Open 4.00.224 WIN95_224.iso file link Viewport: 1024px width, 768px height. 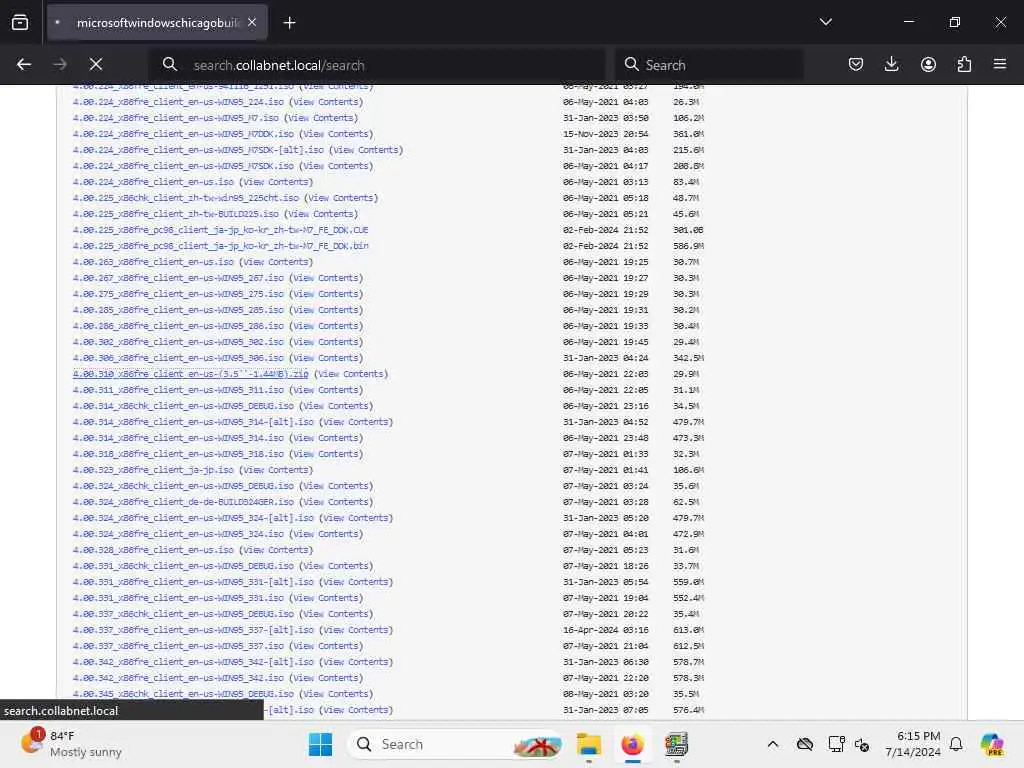178,102
